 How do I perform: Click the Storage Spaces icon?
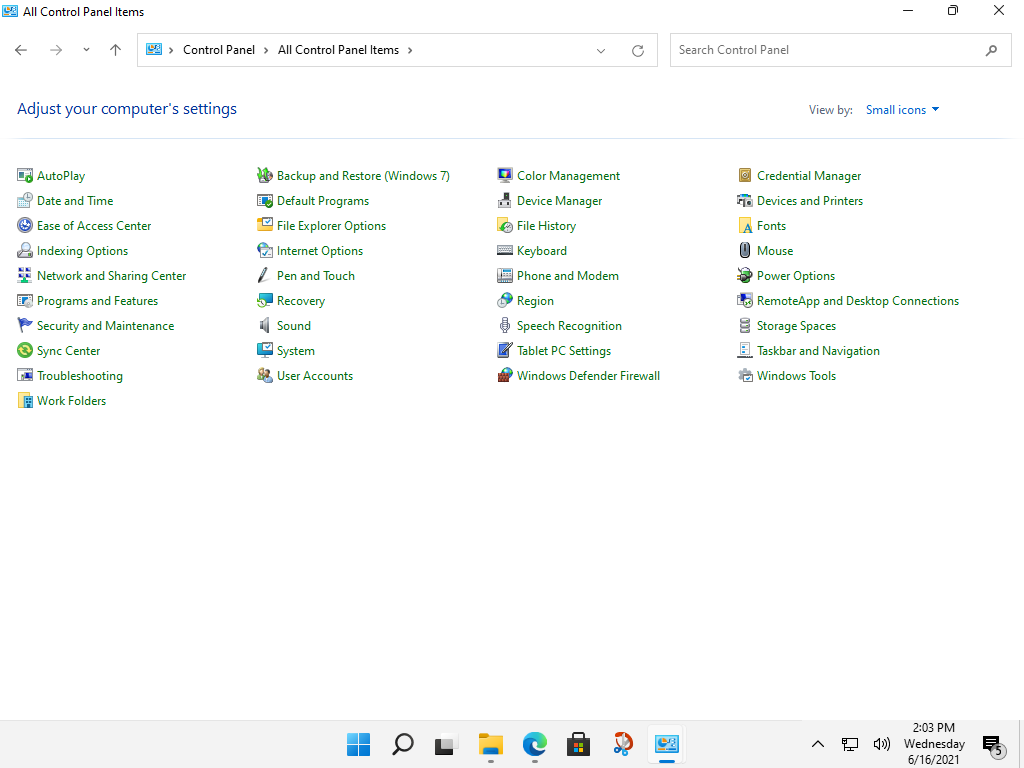(744, 325)
